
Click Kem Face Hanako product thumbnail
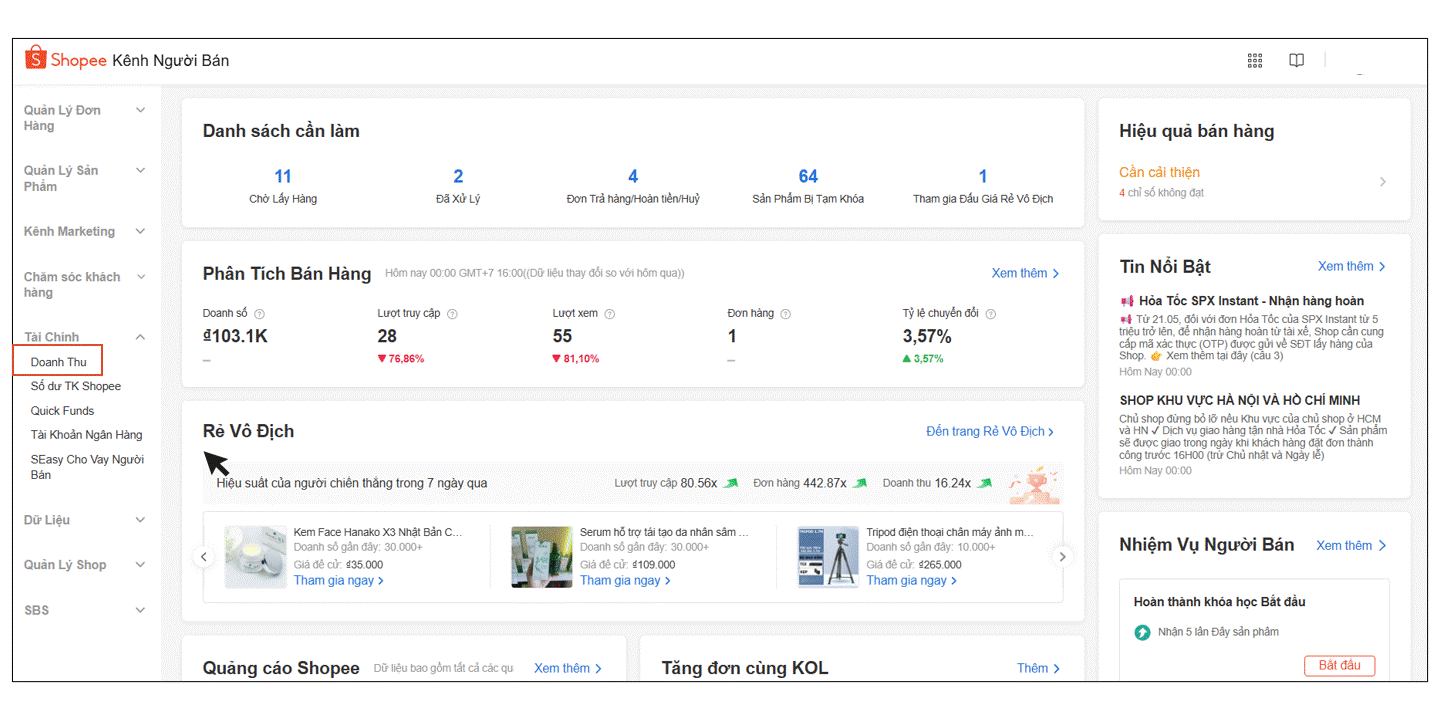pyautogui.click(x=255, y=557)
